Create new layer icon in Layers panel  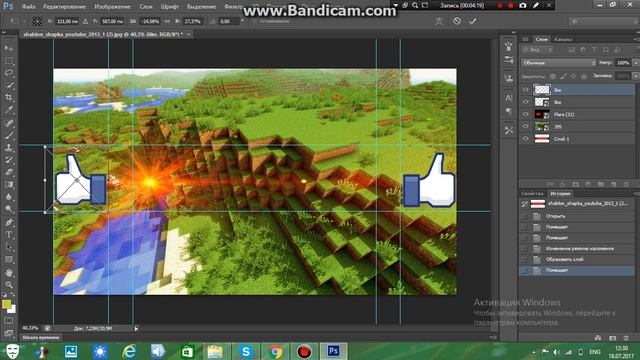coord(613,184)
